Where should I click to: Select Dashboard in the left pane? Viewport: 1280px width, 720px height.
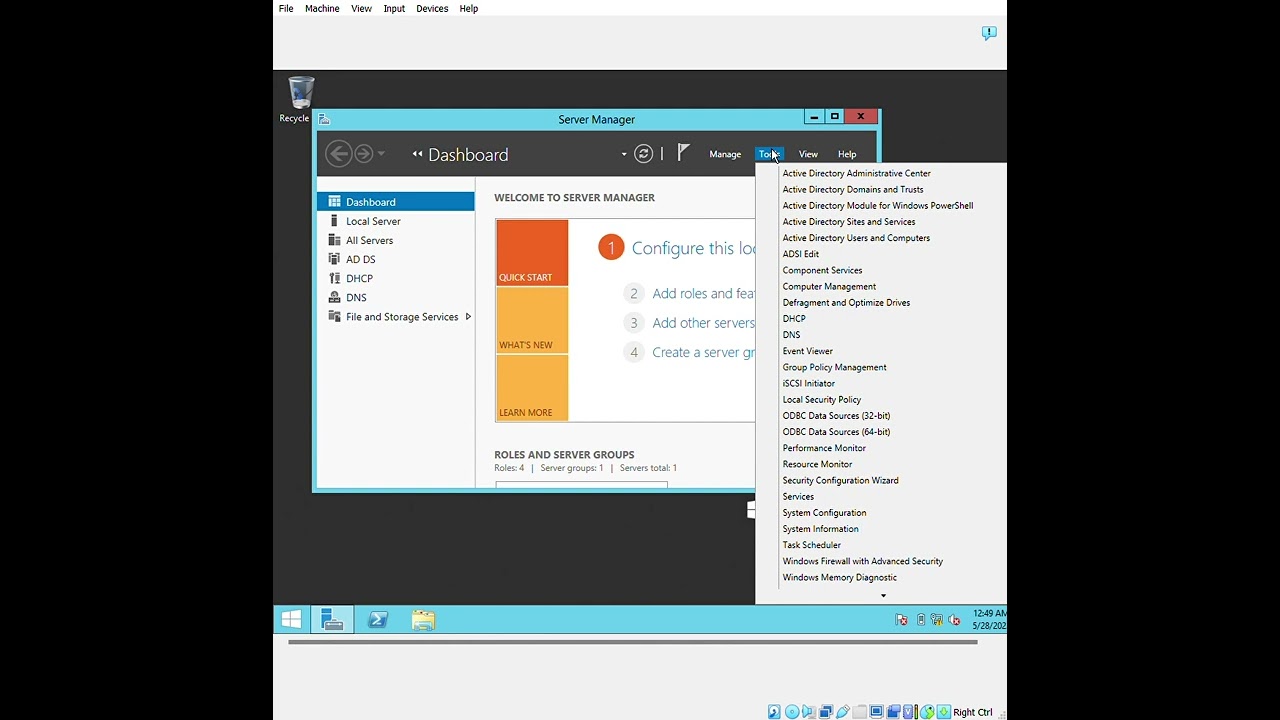click(x=395, y=202)
